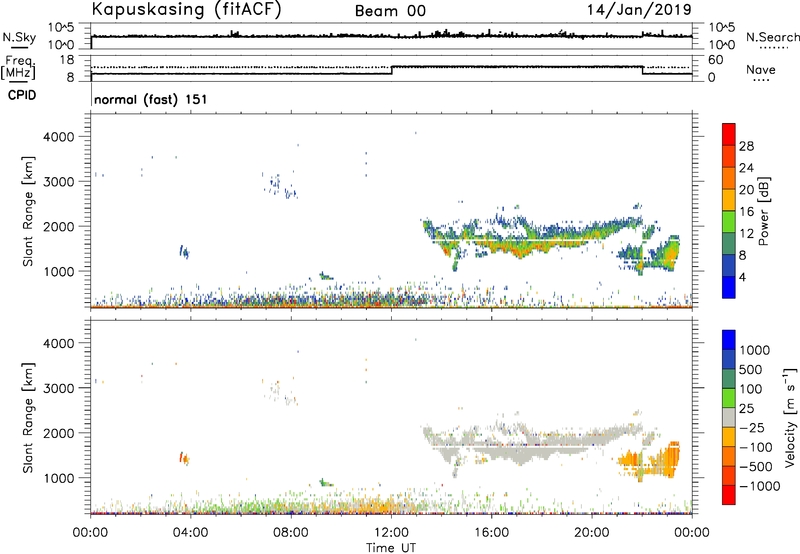This screenshot has width=800, height=554.
Task: Click the gray segment of Velocity colorbar
Action: [729, 418]
